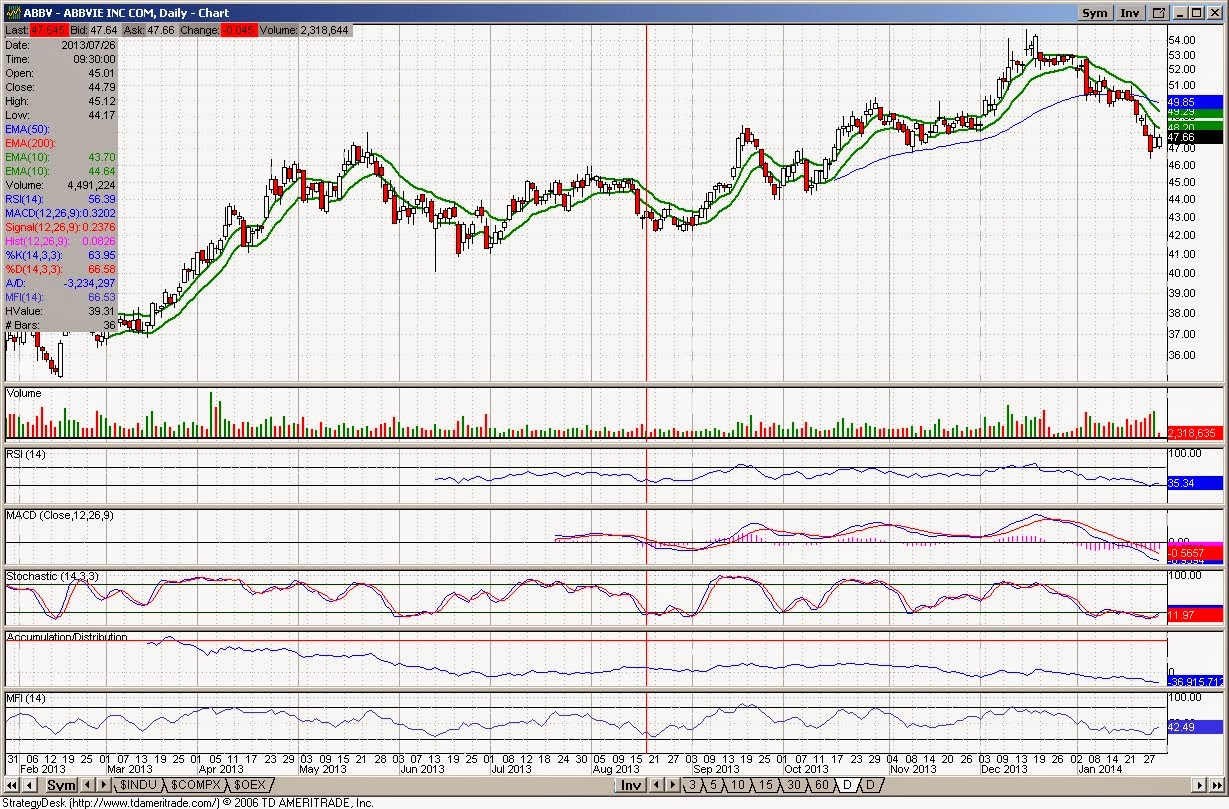Maximize the ABBV chart window
Image resolution: width=1229 pixels, height=809 pixels.
pos(1198,13)
